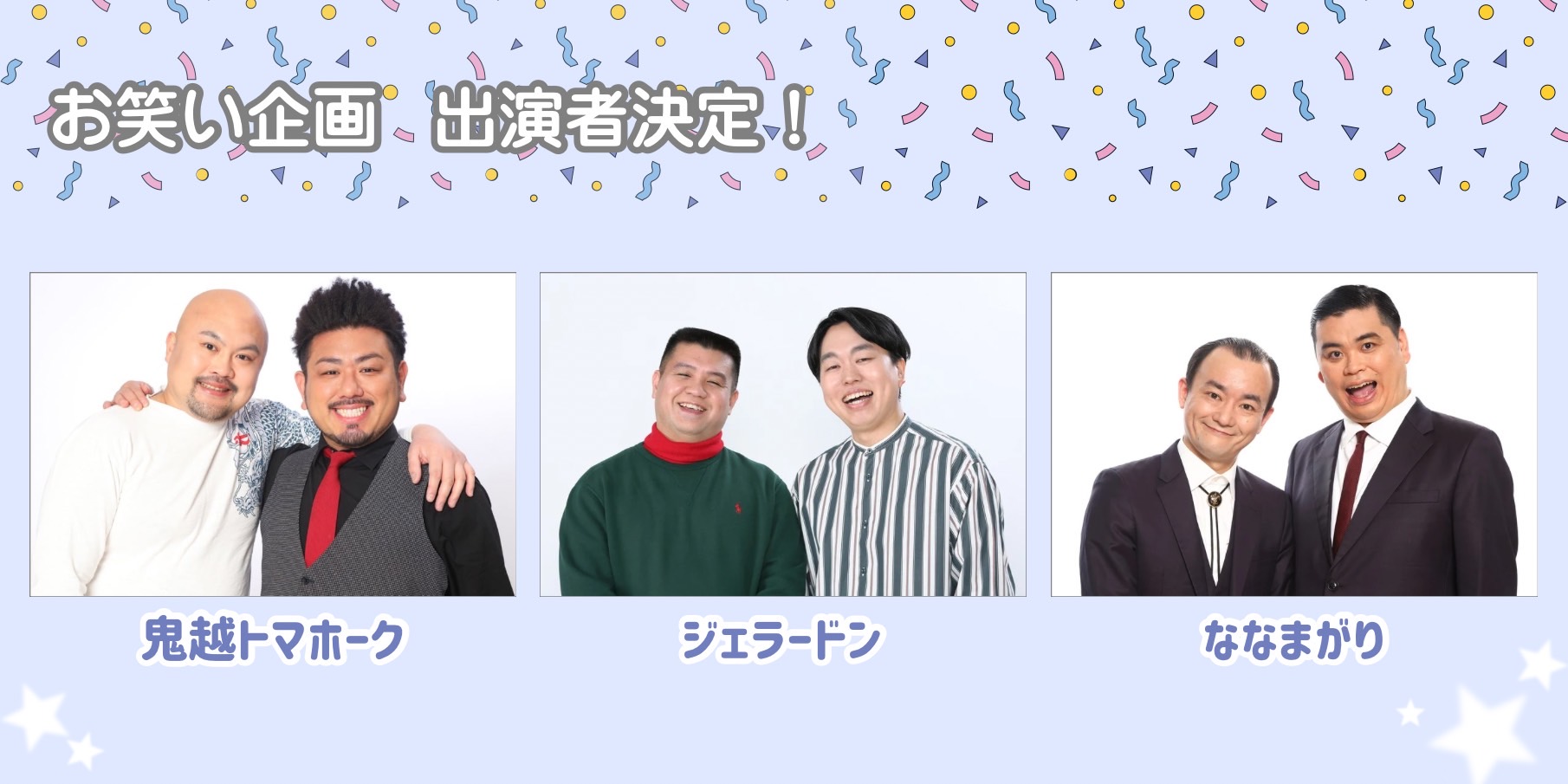Click the 鬼越トマホーク duo photo
Screen dimensions: 1568x784
pyautogui.click(x=273, y=434)
